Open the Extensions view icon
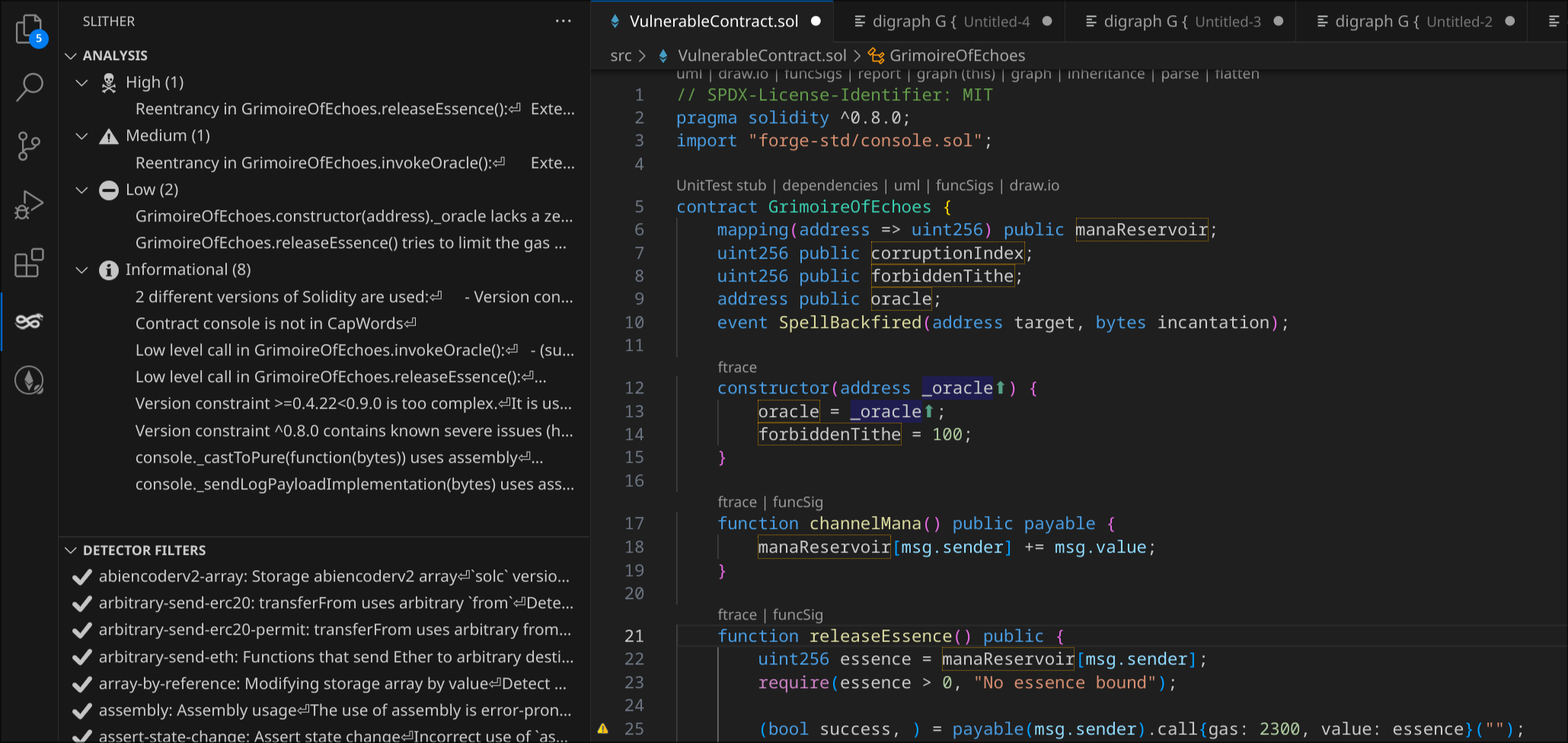Image resolution: width=1568 pixels, height=743 pixels. 29,263
